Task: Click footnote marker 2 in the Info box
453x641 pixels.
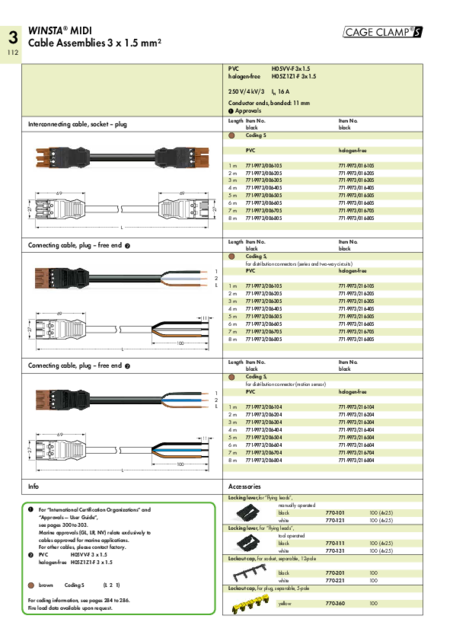Action: coord(31,555)
